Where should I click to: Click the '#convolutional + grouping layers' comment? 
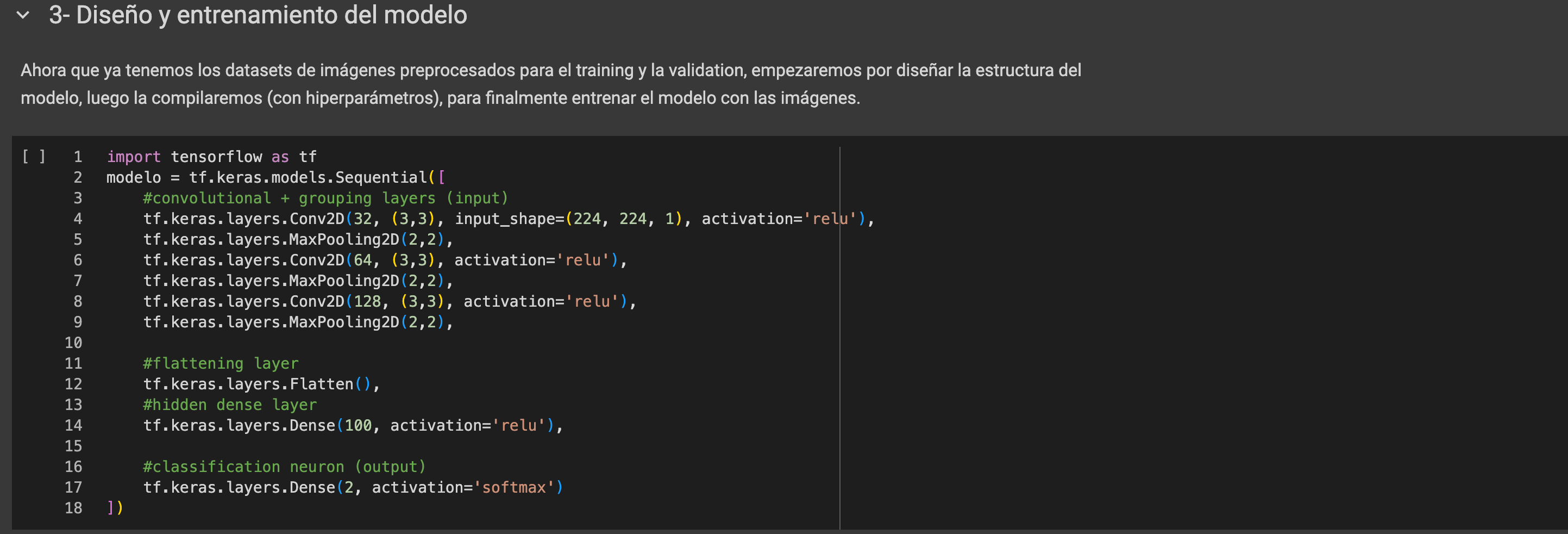pyautogui.click(x=325, y=198)
